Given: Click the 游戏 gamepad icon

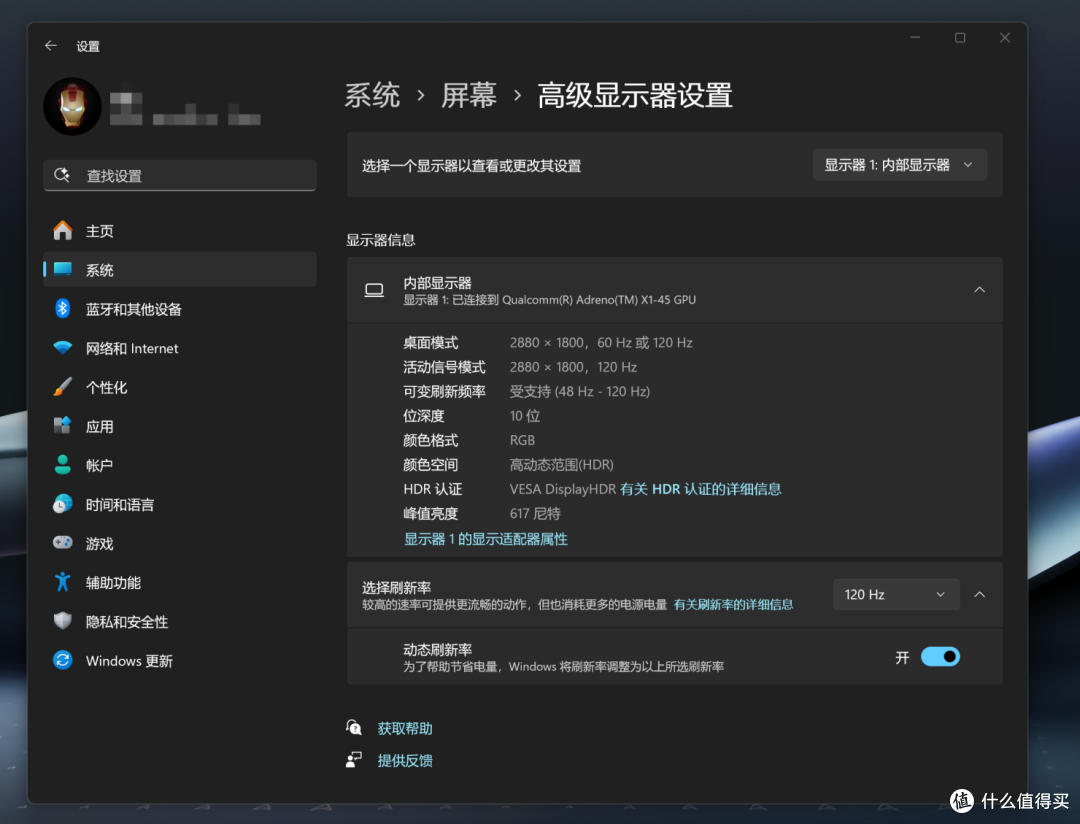Looking at the screenshot, I should [x=63, y=543].
